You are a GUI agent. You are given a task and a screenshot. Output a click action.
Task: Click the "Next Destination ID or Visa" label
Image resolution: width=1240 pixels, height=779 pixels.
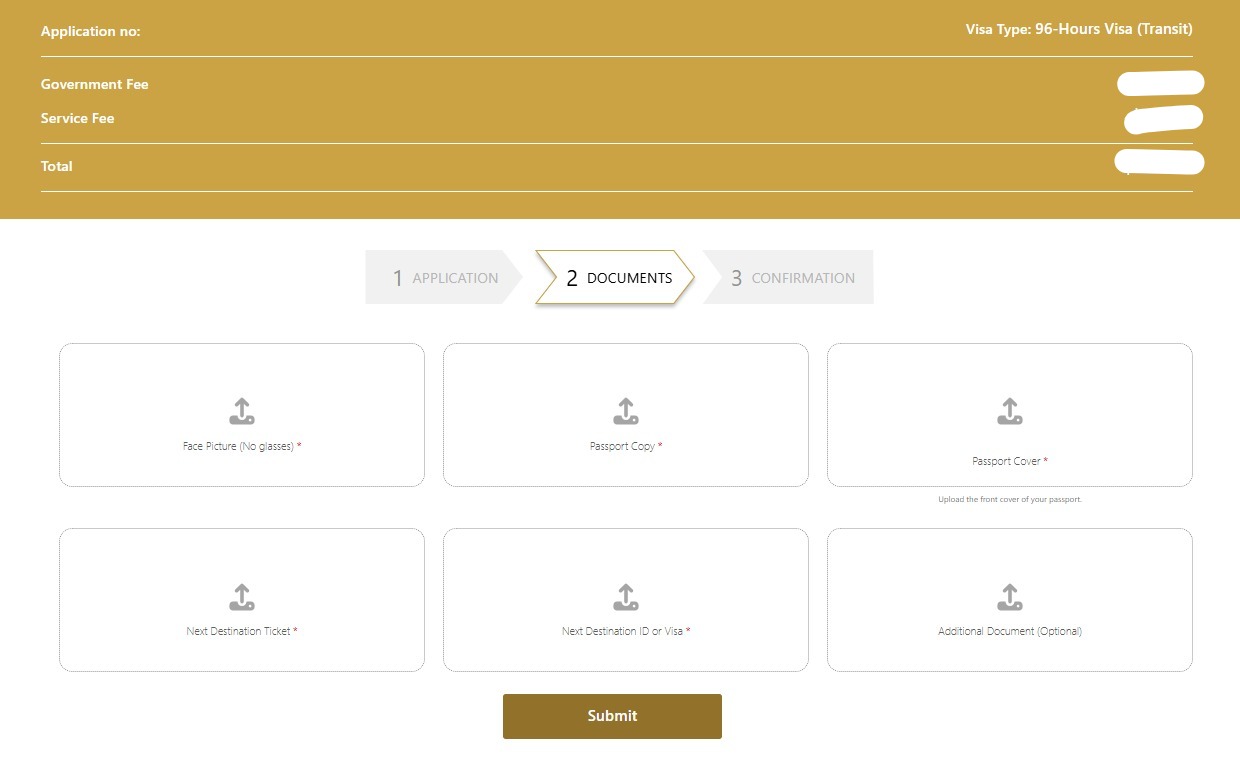[x=622, y=631]
